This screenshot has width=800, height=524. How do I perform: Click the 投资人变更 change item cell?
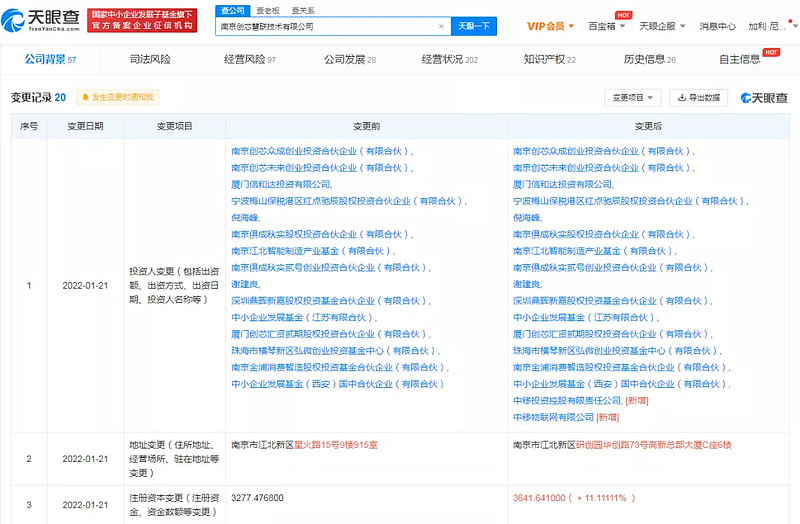(x=174, y=285)
